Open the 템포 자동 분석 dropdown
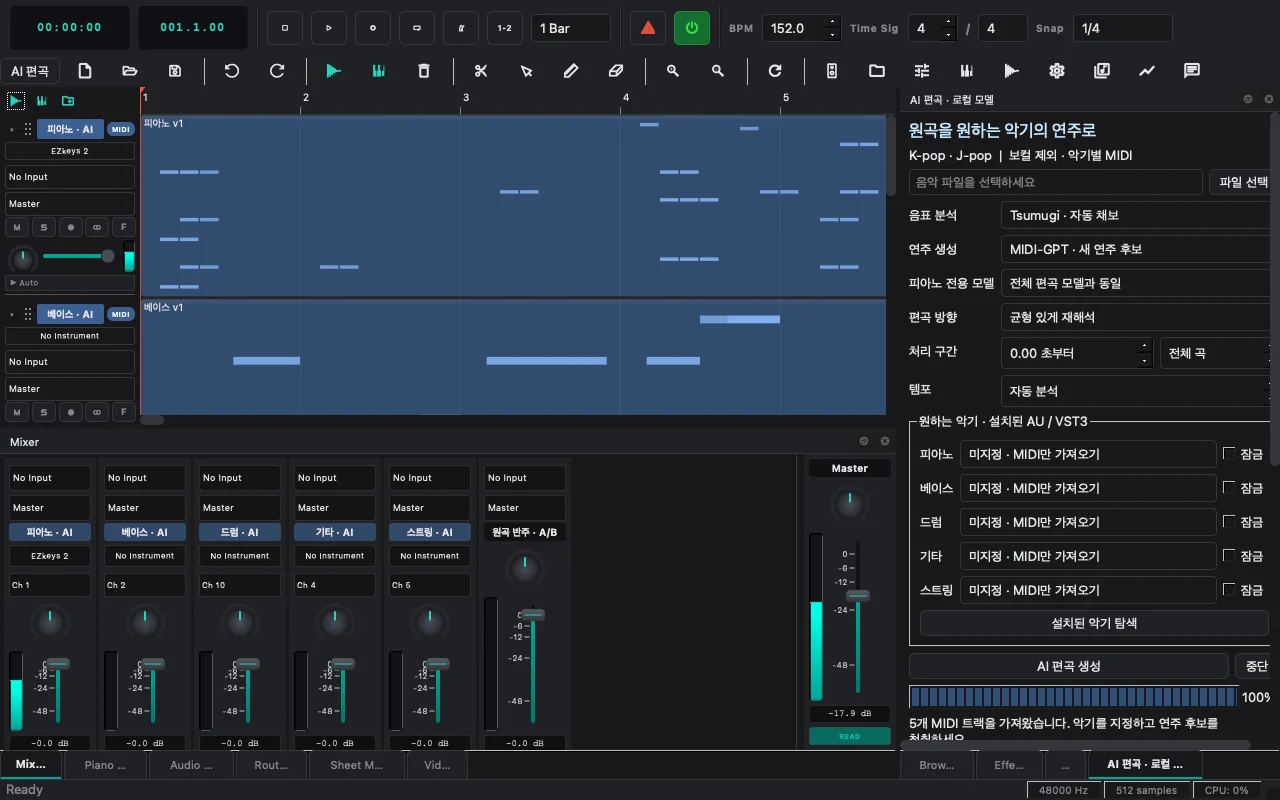The image size is (1280, 800). (x=1135, y=391)
